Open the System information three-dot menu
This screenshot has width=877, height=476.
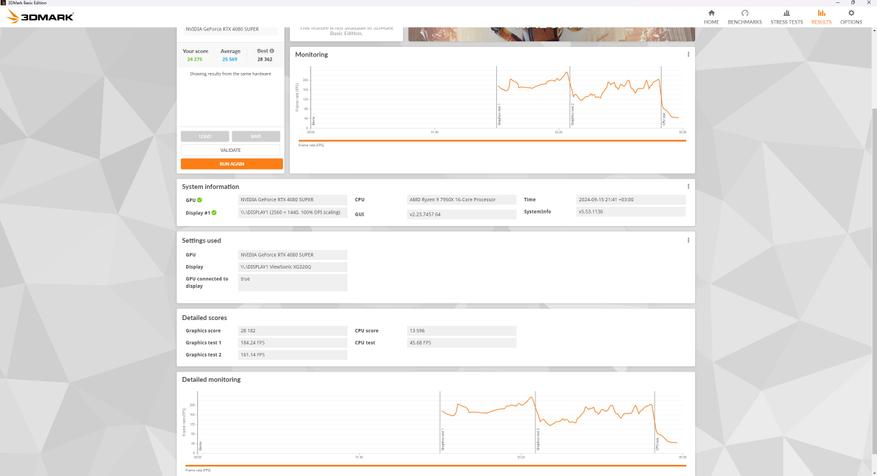[x=688, y=186]
